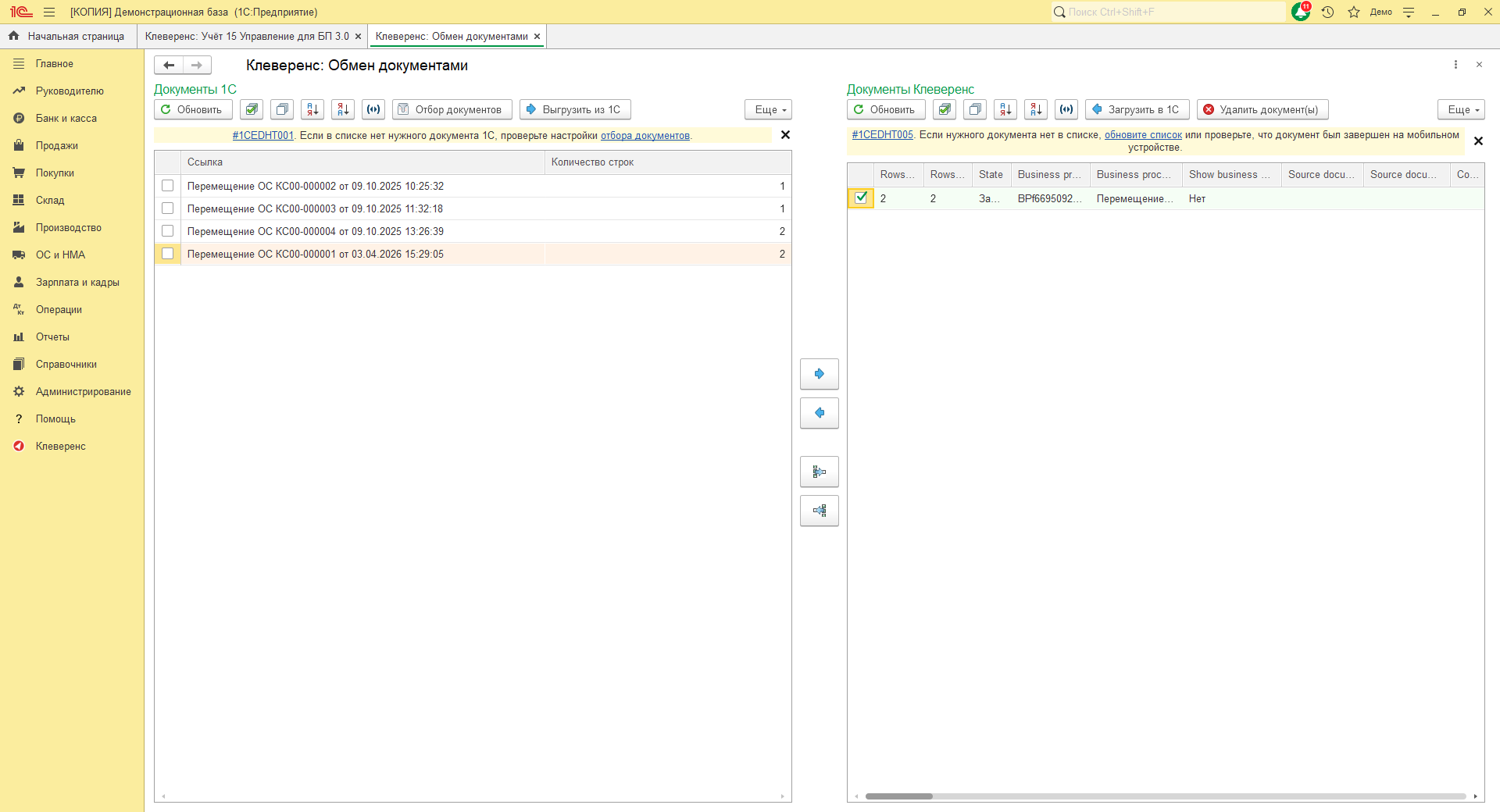Click the Выгрузить из 1С button

[x=575, y=109]
